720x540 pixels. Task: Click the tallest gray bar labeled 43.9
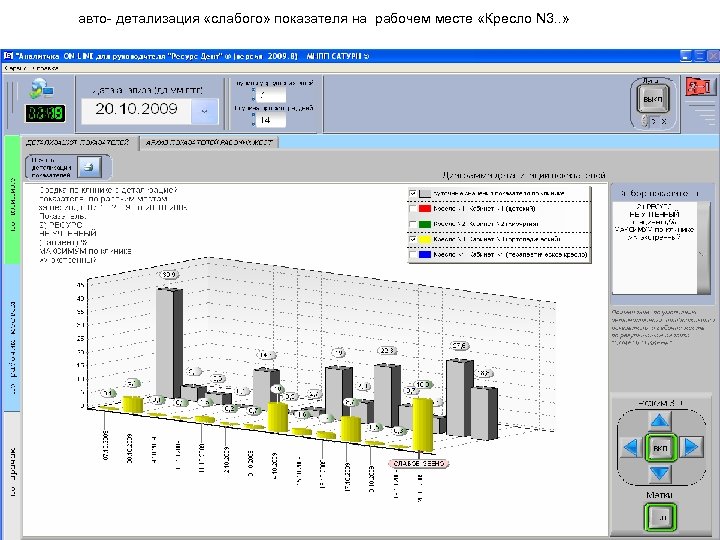[x=169, y=342]
